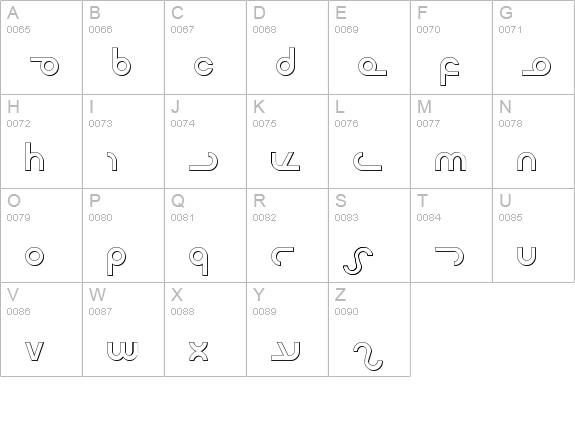Viewport: 575px width, 421px height.
Task: Click the glyph preview for letter B
Action: [121, 62]
